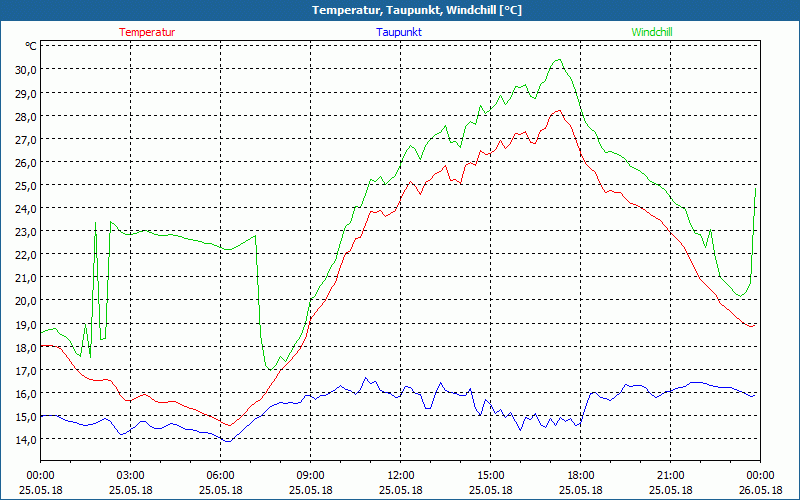
Task: Select the 25,0 y-axis value
Action: coord(26,185)
